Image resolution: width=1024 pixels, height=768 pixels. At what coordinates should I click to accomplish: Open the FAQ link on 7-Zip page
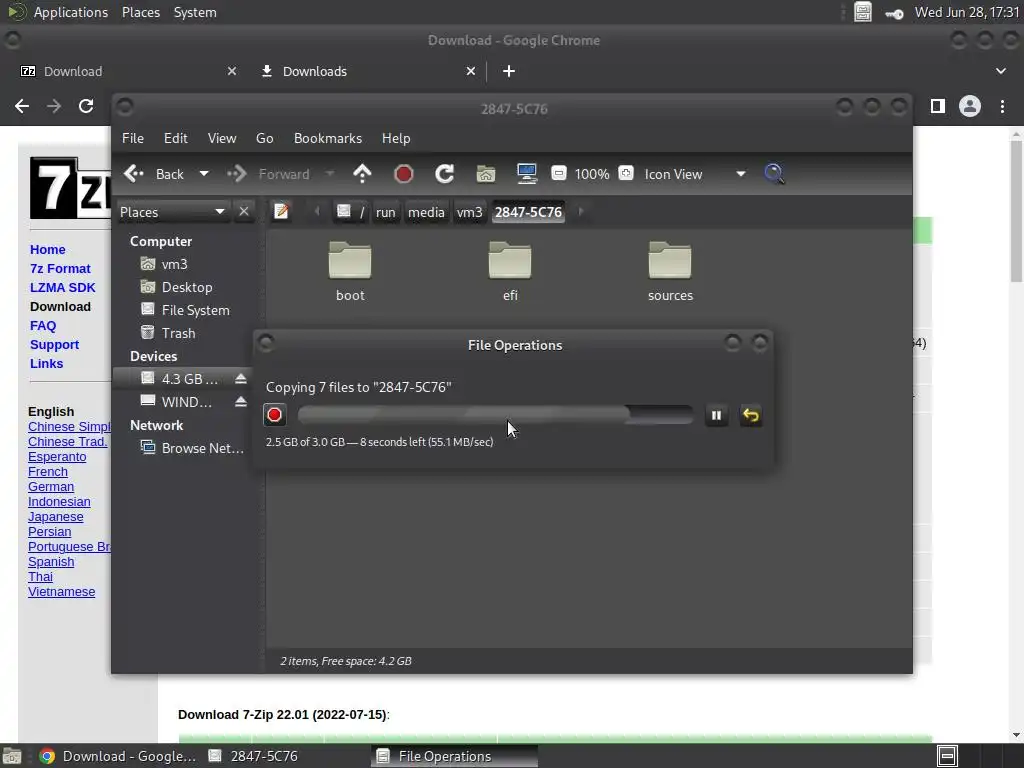pyautogui.click(x=43, y=325)
